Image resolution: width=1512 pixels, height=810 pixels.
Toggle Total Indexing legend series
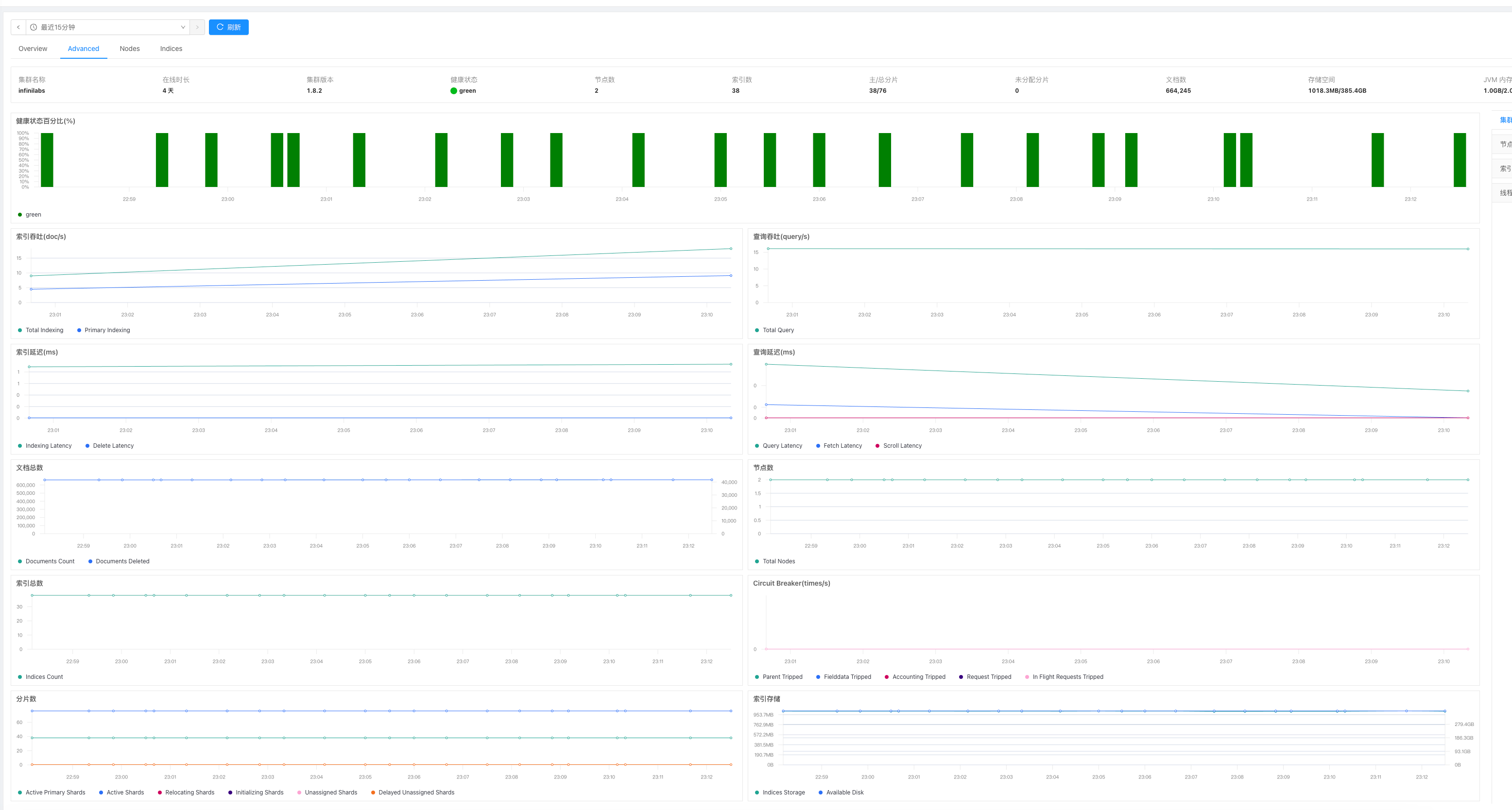[44, 330]
